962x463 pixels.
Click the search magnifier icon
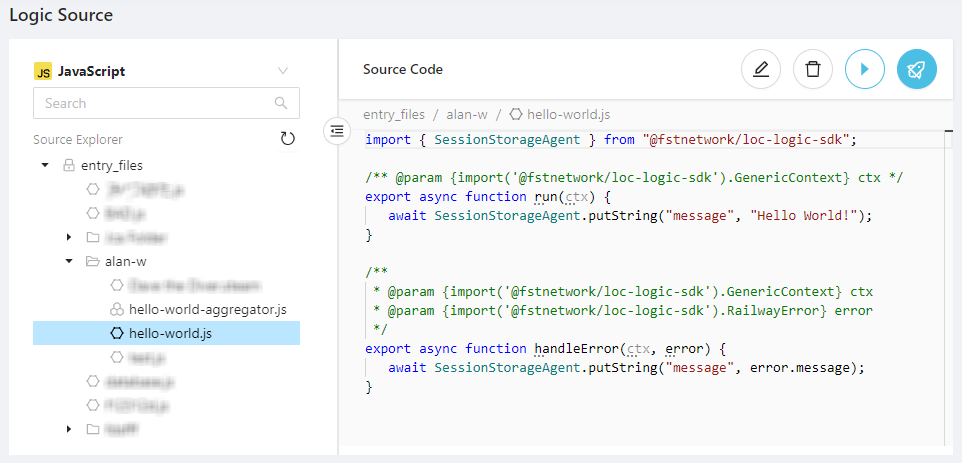[x=281, y=103]
